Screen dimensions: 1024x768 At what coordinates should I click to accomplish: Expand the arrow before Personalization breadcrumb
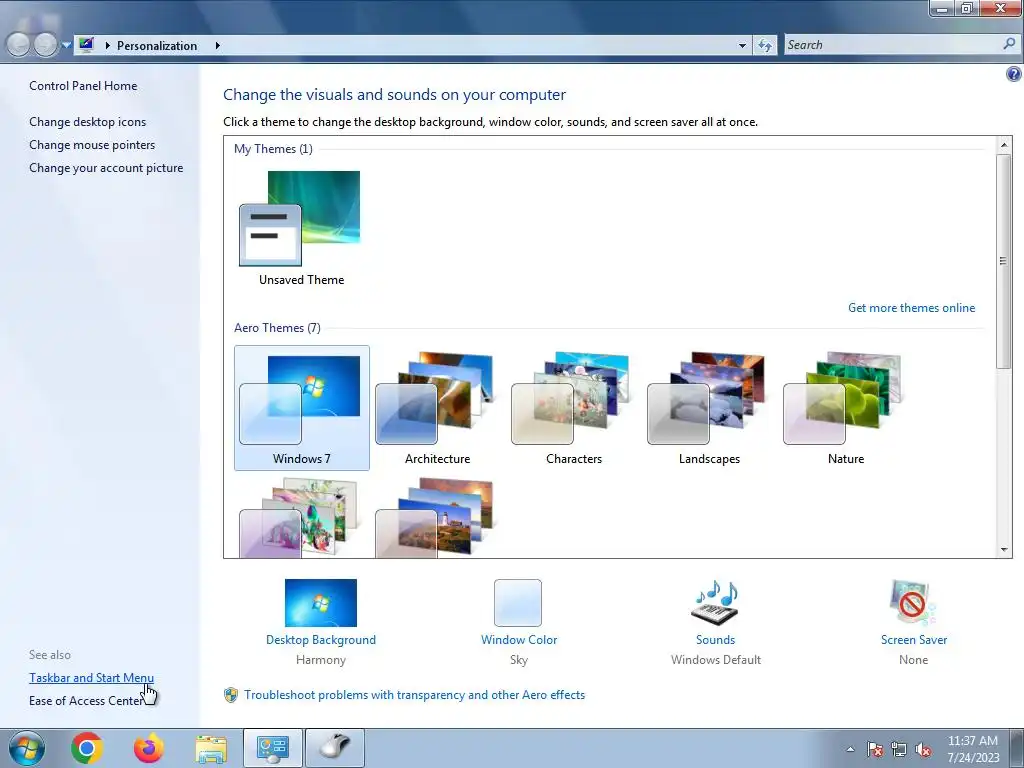(x=108, y=46)
